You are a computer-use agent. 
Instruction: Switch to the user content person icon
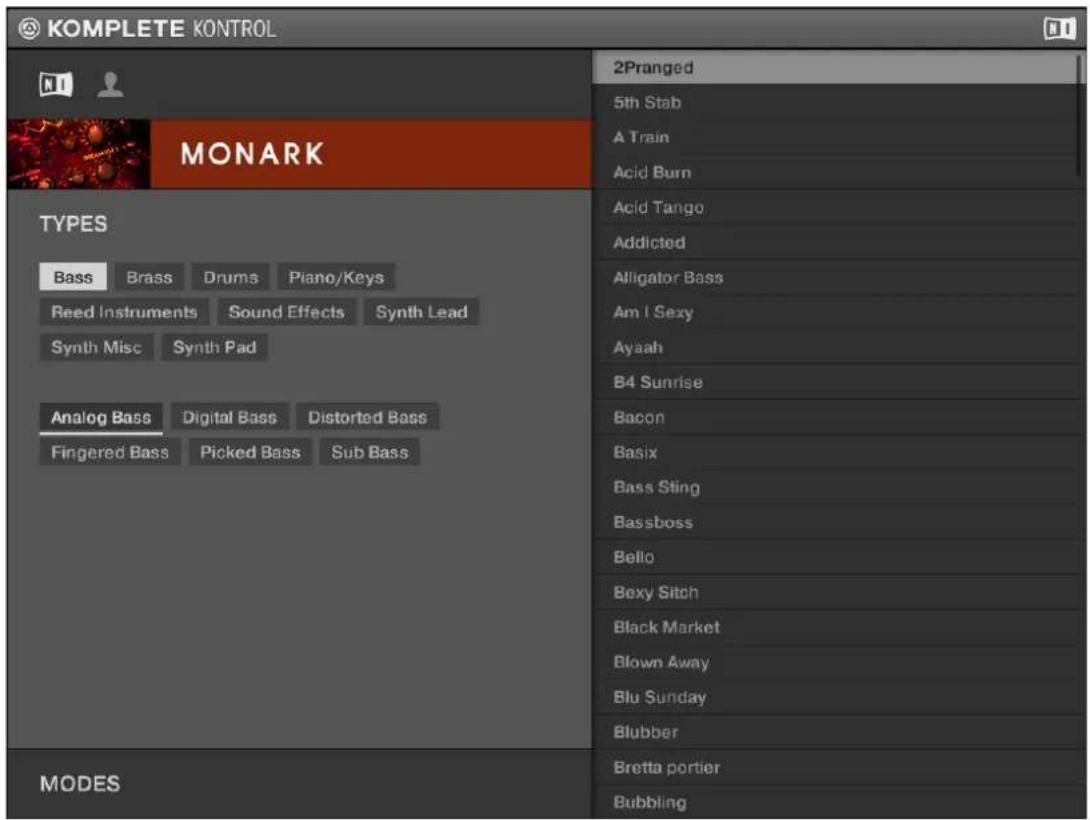pos(110,85)
